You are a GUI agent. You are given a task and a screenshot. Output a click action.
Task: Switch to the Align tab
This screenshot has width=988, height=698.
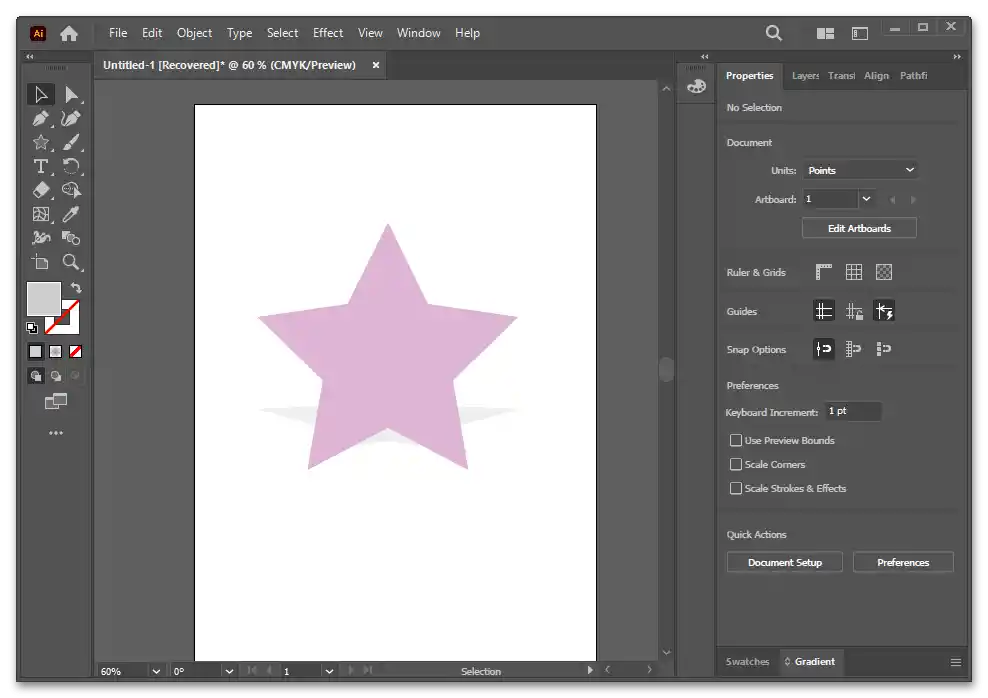(x=876, y=76)
